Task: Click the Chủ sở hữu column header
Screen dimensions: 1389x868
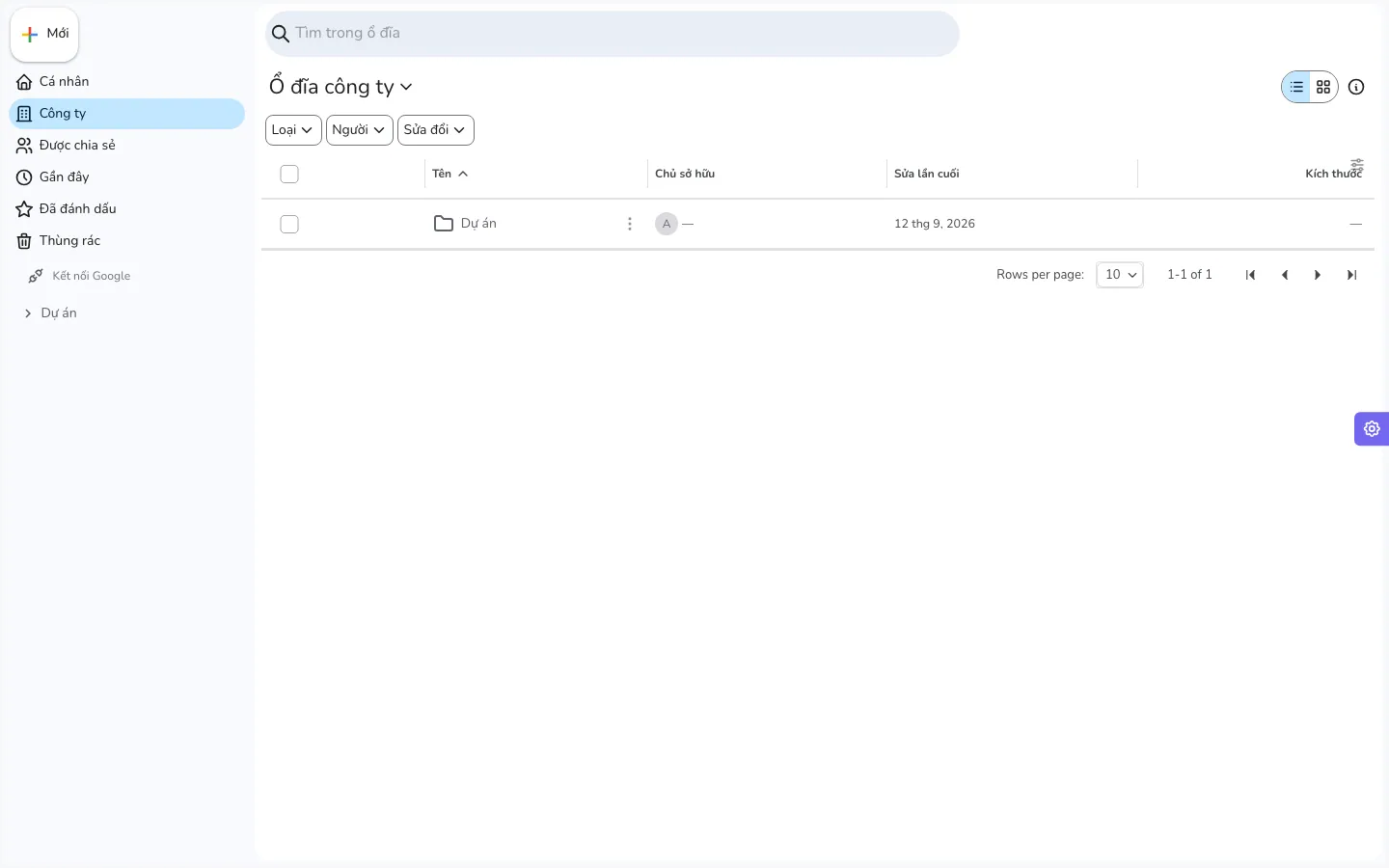Action: [685, 174]
